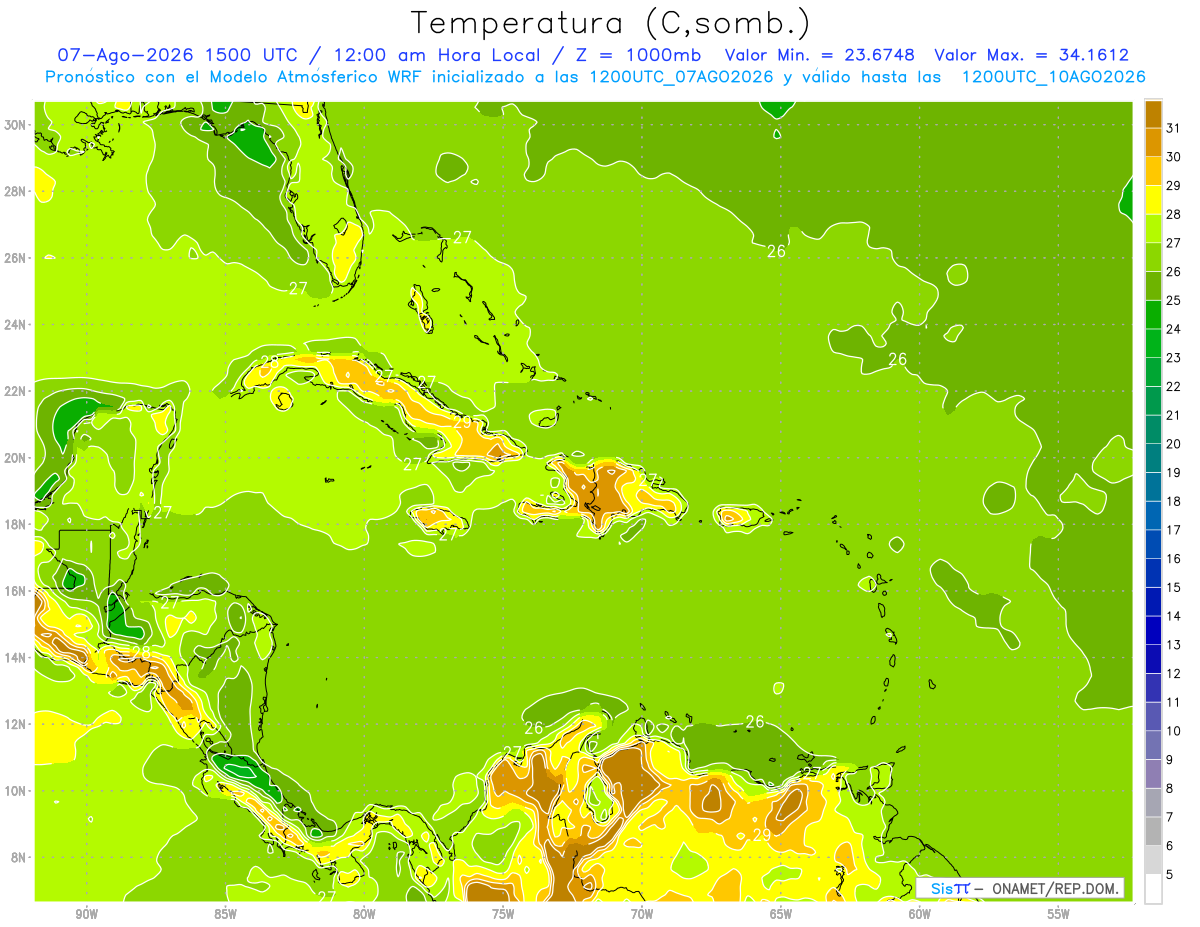Click the '20N' latitude axis label
This screenshot has width=1200, height=927.
coord(15,458)
